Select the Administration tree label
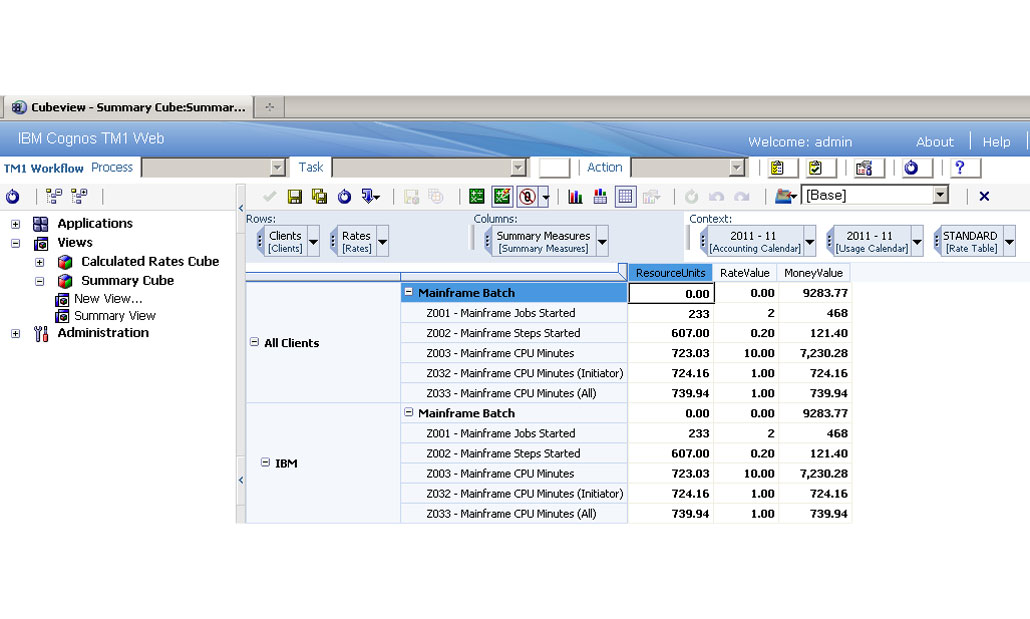The height and width of the screenshot is (619, 1030). click(x=103, y=332)
